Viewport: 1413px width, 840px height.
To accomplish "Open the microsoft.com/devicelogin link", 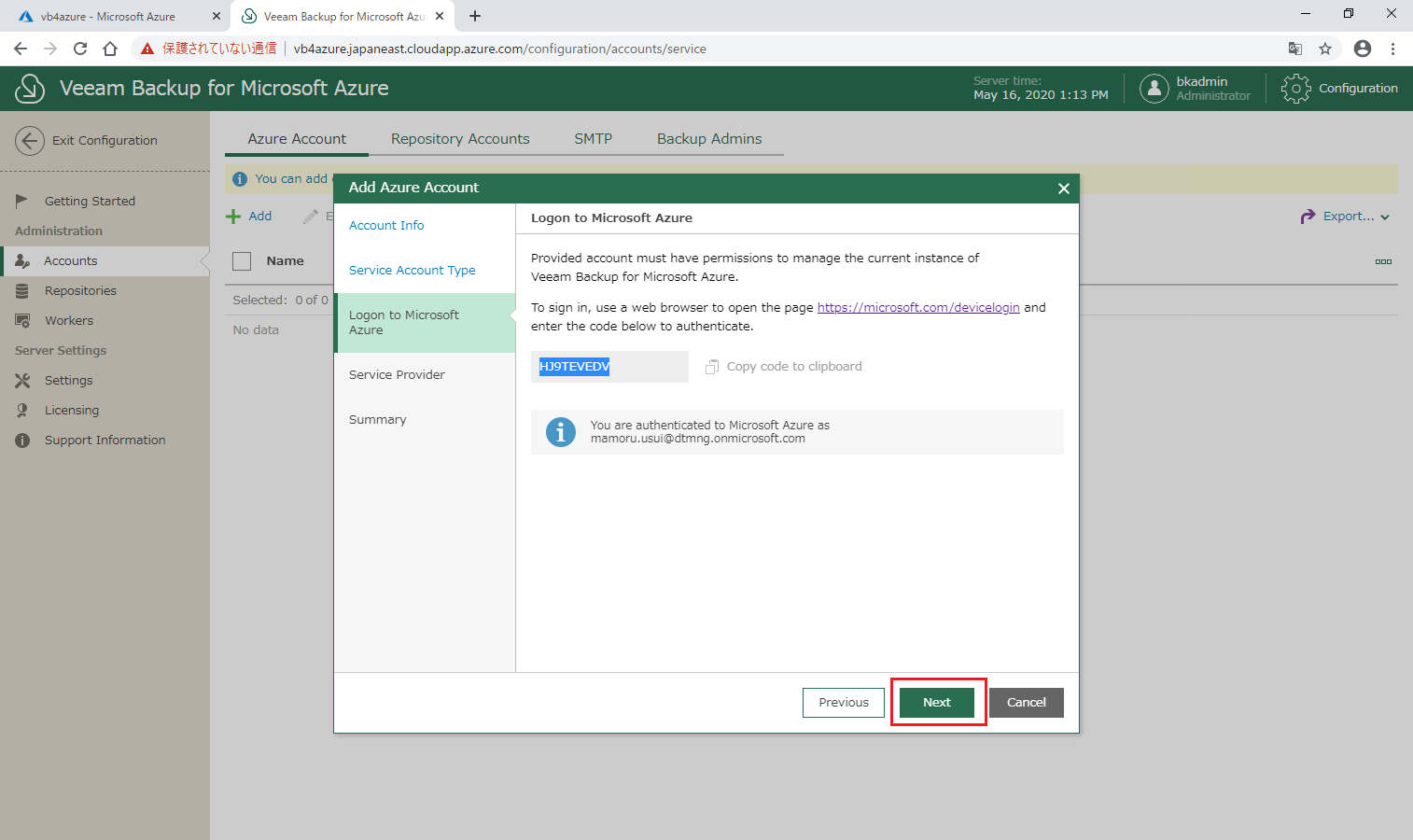I will click(918, 307).
